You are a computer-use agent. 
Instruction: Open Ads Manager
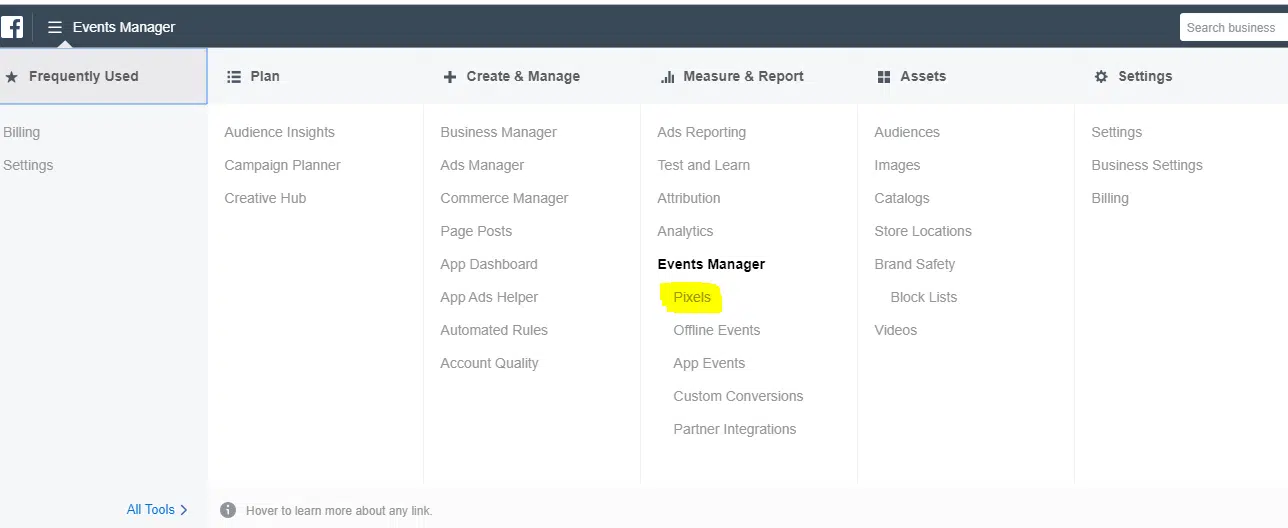(482, 165)
